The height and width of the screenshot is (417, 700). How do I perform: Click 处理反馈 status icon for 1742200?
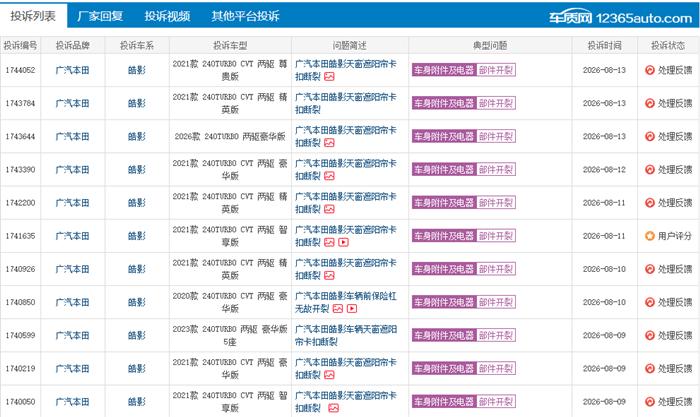tap(650, 203)
